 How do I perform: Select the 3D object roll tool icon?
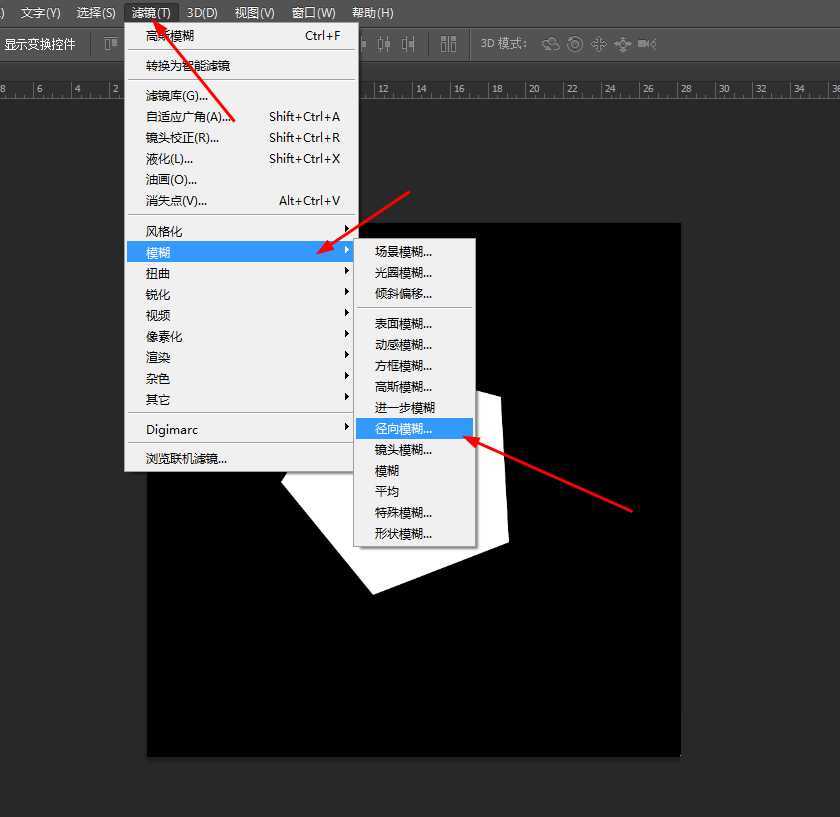pos(573,44)
